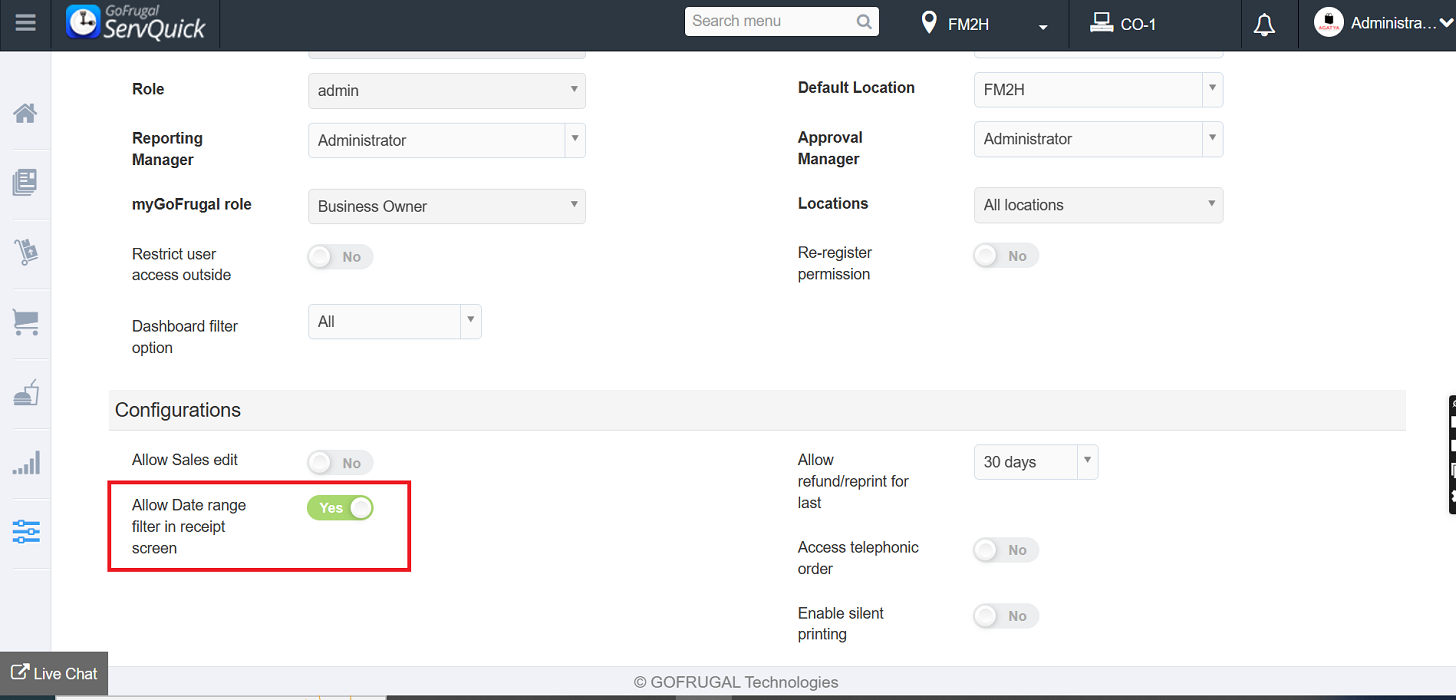Screen dimensions: 1456x700
Task: Open the Reporting Manager dropdown
Action: (446, 140)
